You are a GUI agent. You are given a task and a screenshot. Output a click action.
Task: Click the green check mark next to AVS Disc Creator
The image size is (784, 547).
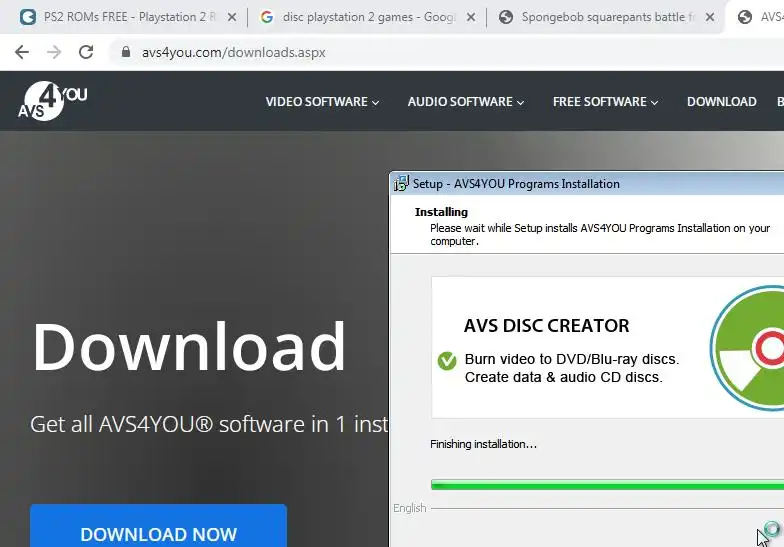(446, 360)
